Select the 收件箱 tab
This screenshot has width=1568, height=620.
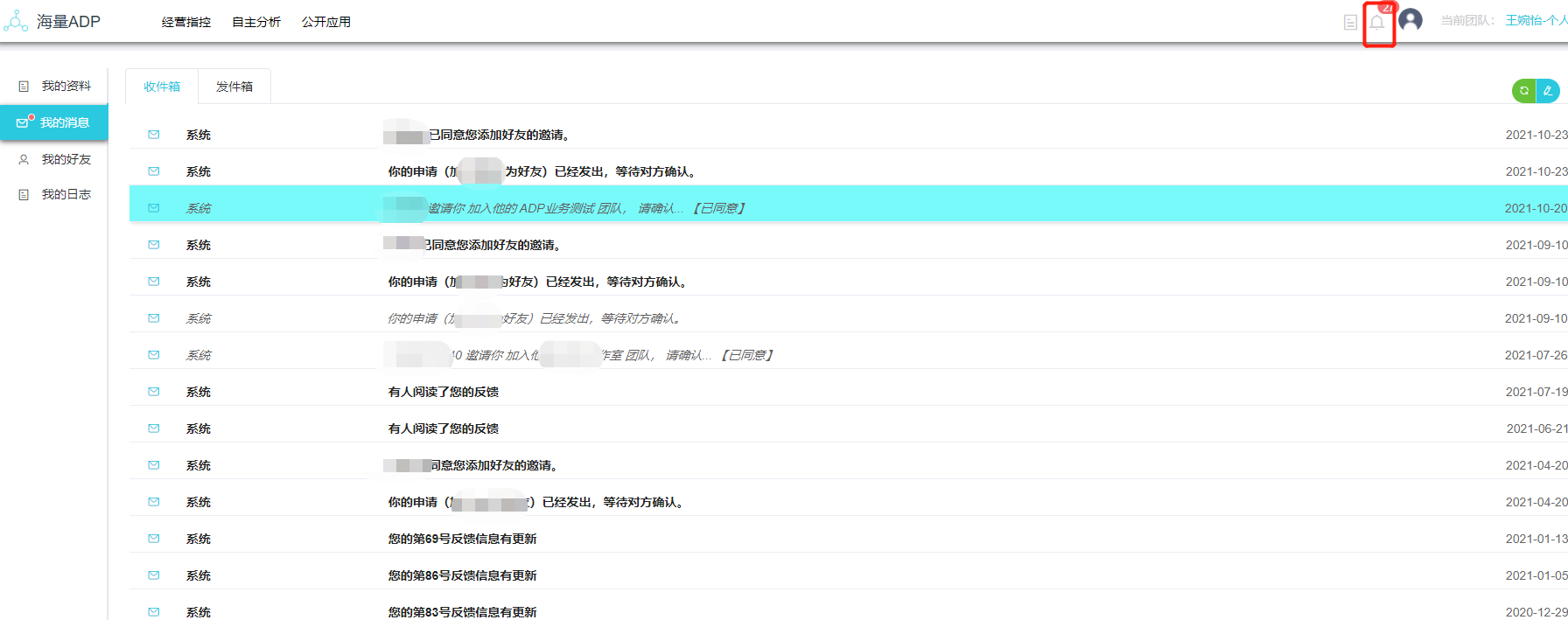pos(162,87)
